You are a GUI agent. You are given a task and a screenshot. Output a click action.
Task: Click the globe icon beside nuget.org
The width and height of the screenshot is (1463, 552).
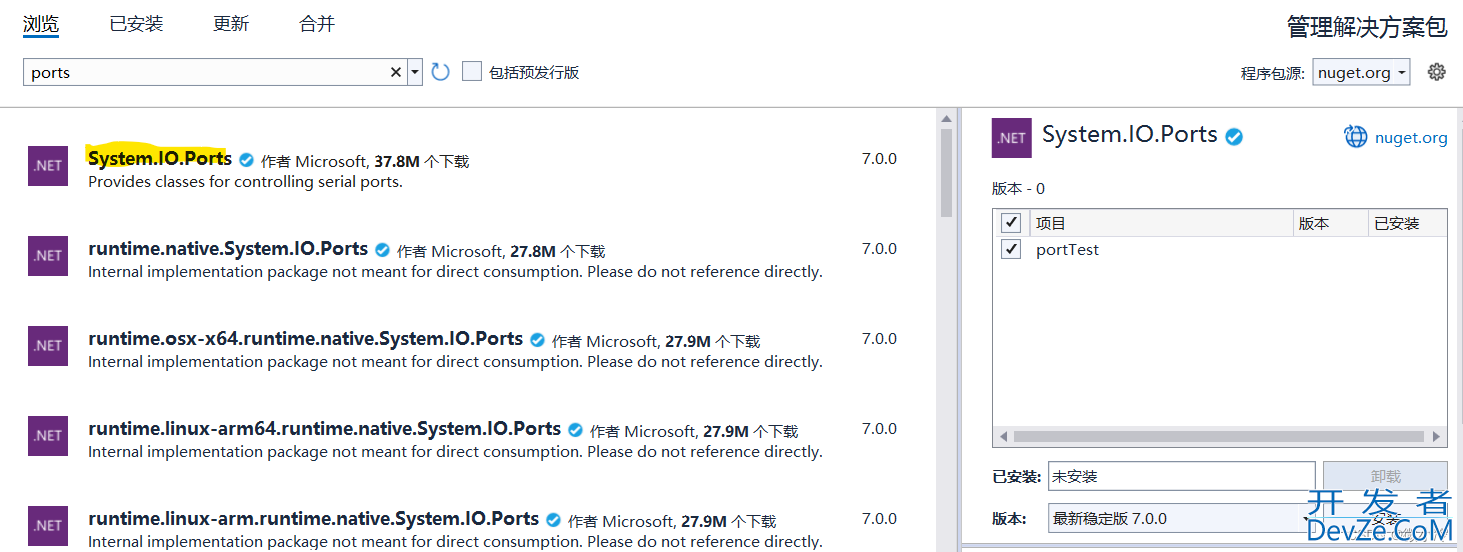click(x=1355, y=137)
